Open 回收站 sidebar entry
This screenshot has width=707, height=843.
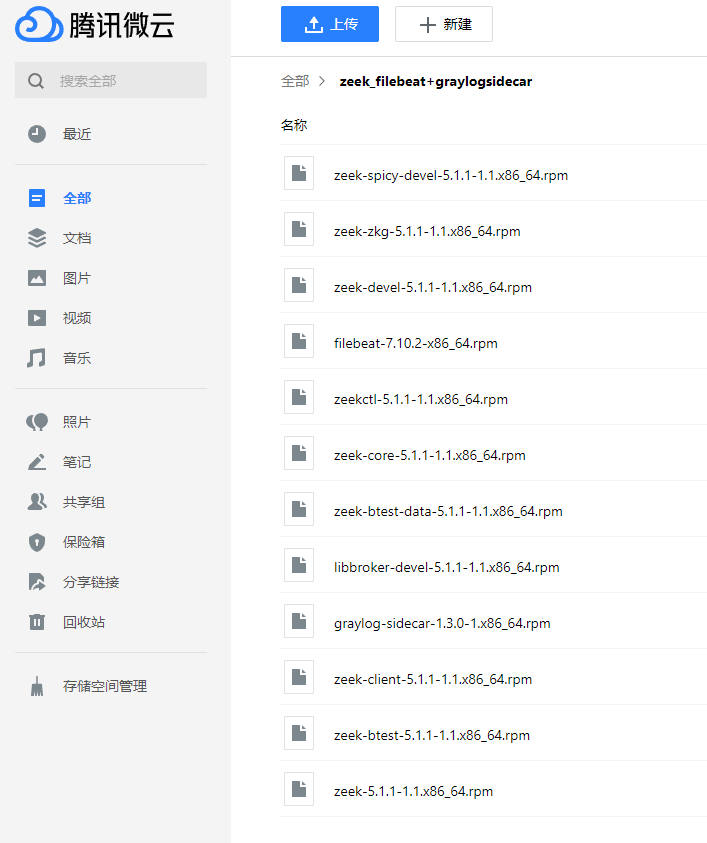84,622
